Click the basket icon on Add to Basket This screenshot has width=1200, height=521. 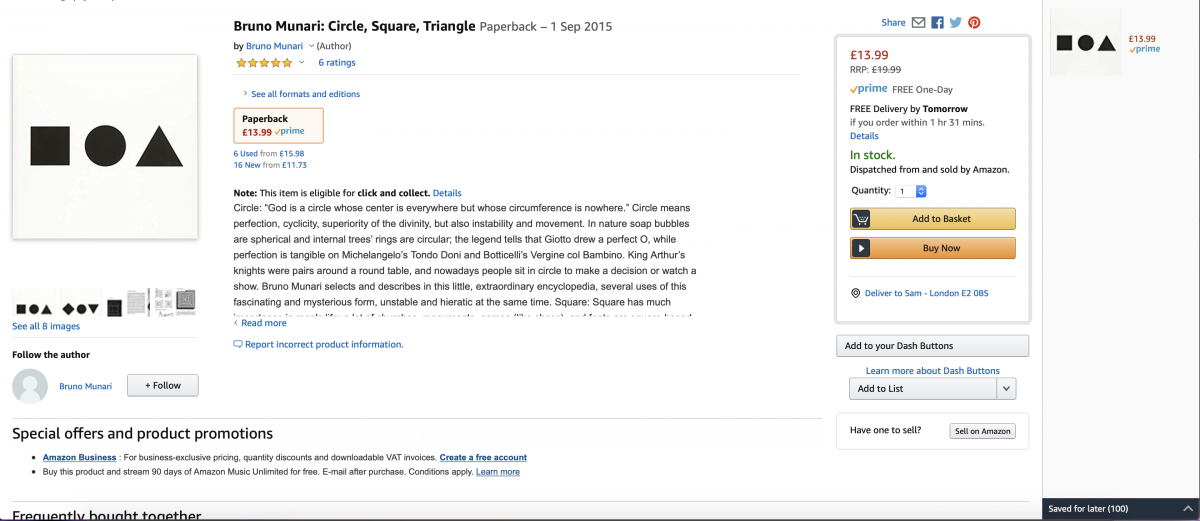click(x=861, y=219)
